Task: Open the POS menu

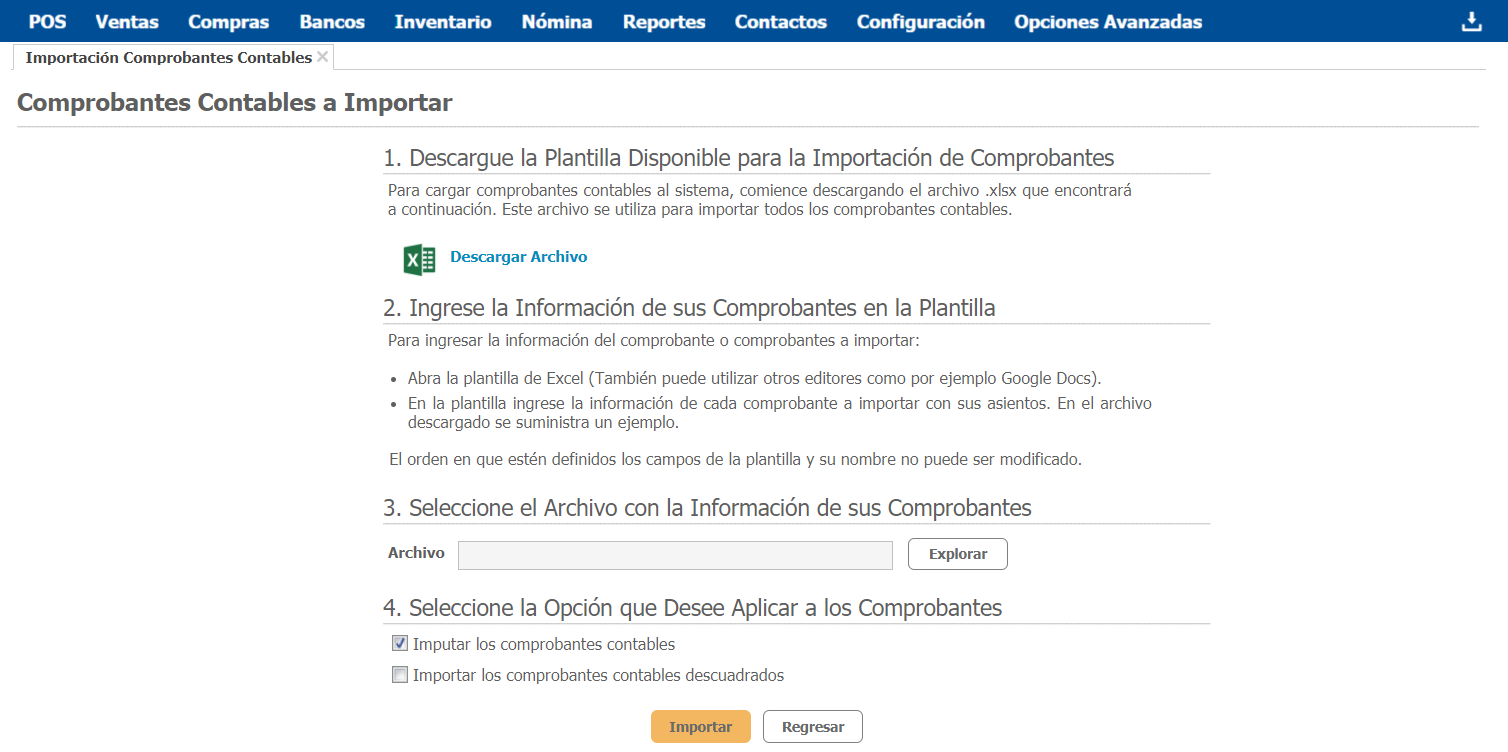Action: (47, 22)
